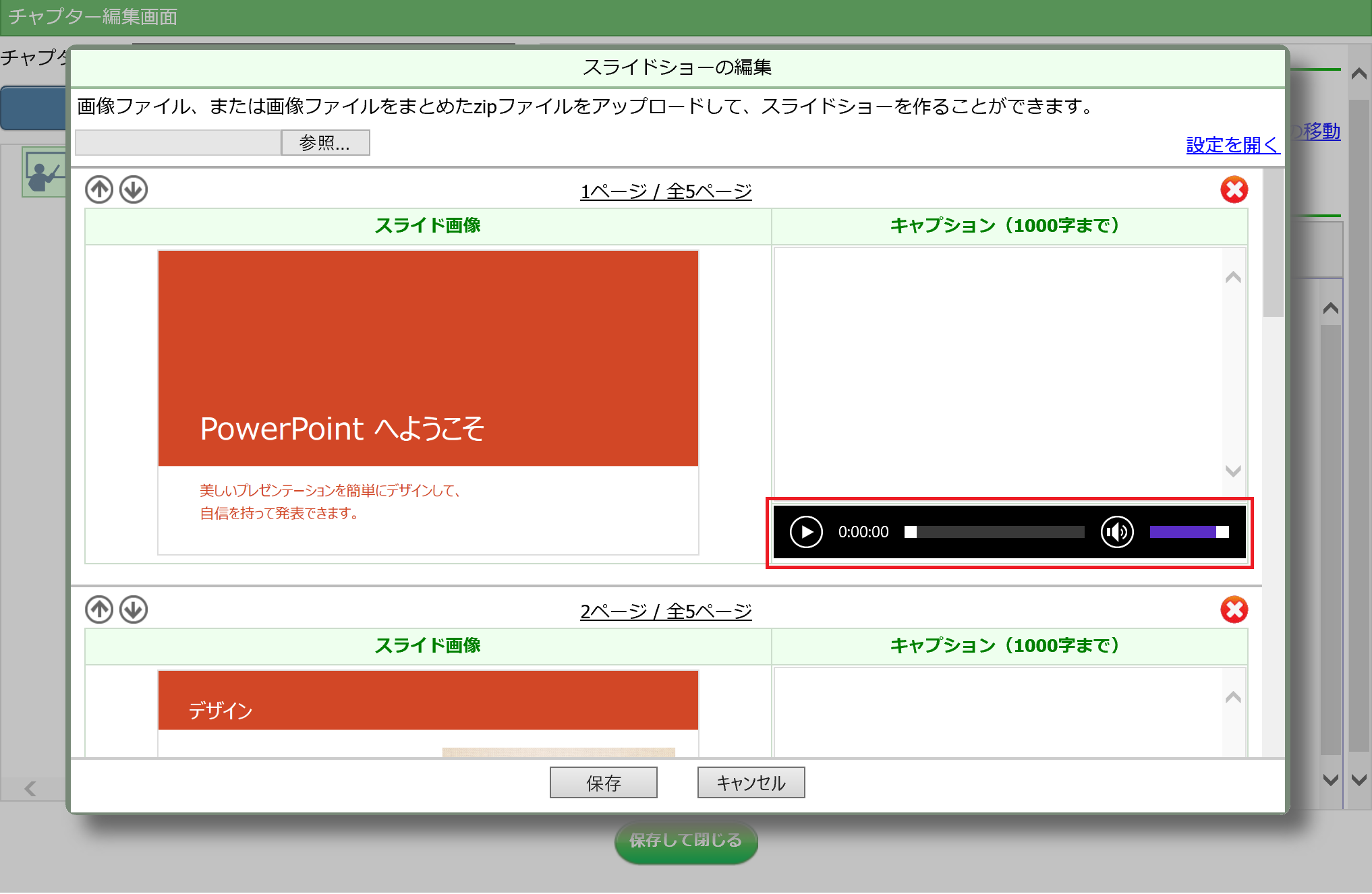
Task: Open the 2ページ / 全5ページ link
Action: coord(666,612)
